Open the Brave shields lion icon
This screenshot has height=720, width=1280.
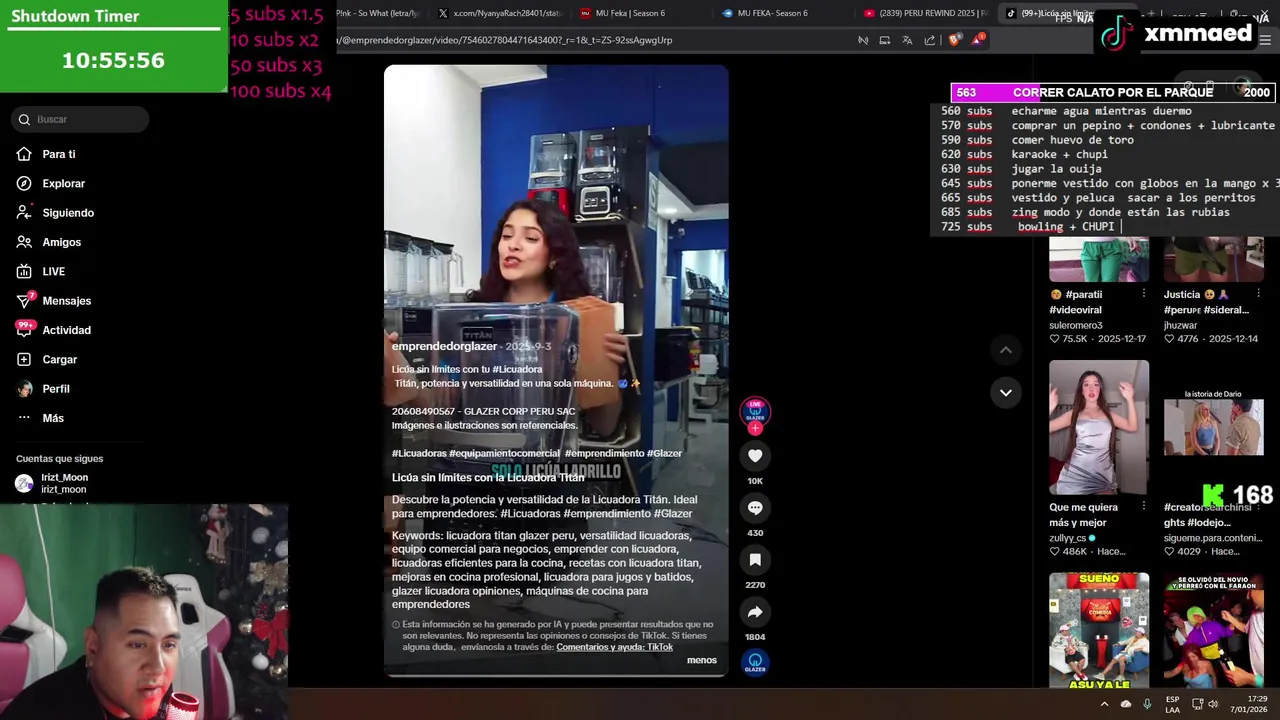click(x=954, y=40)
